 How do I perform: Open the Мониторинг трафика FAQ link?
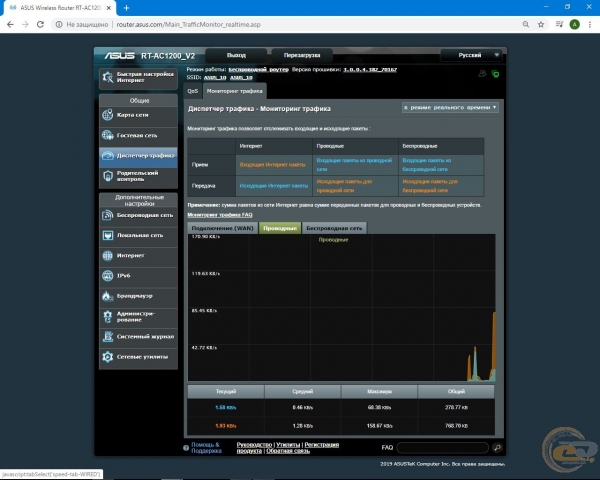(220, 215)
